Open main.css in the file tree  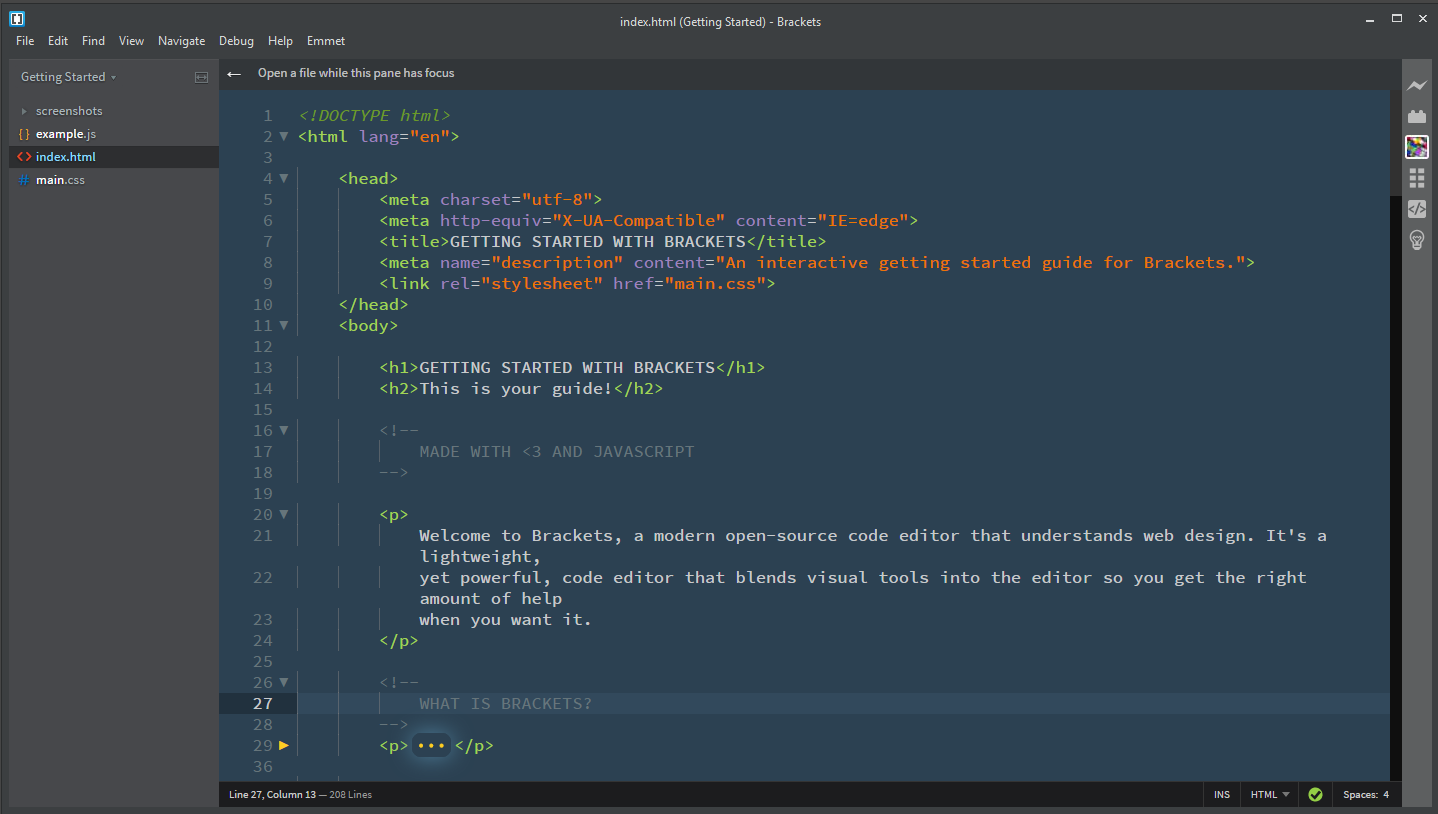click(60, 180)
